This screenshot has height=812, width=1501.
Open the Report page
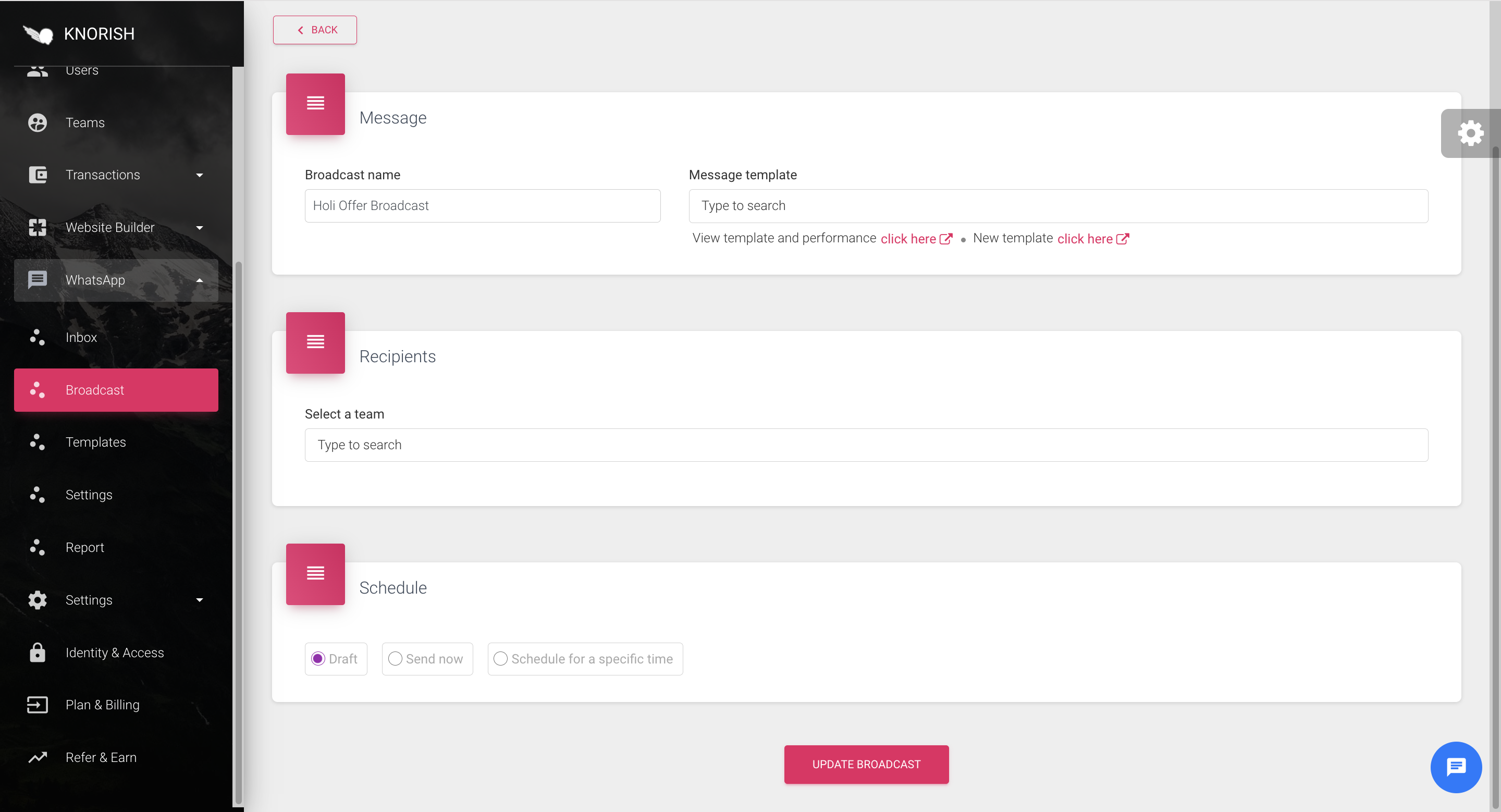(x=116, y=547)
